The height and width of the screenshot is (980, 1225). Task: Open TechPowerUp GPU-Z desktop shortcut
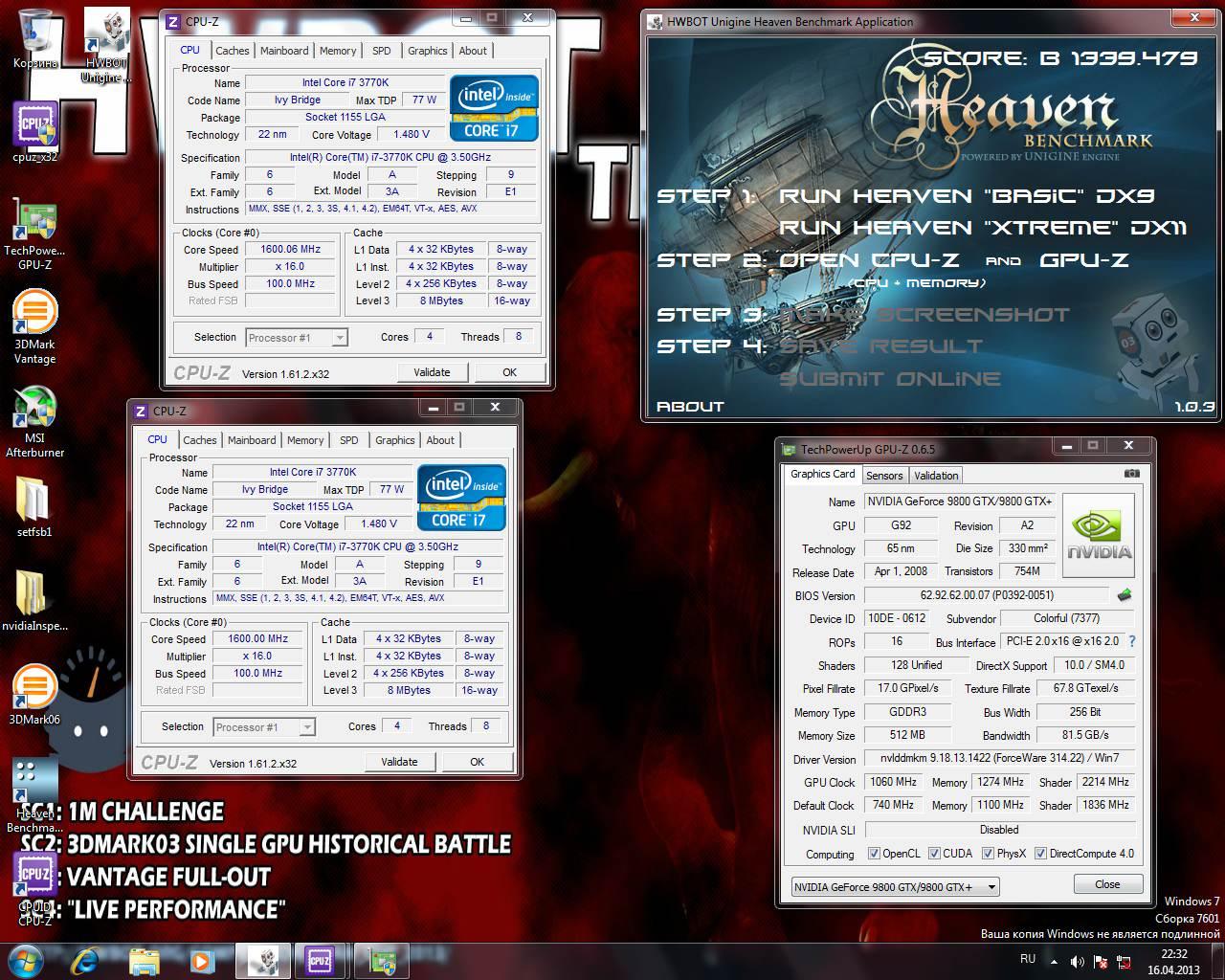[x=35, y=218]
